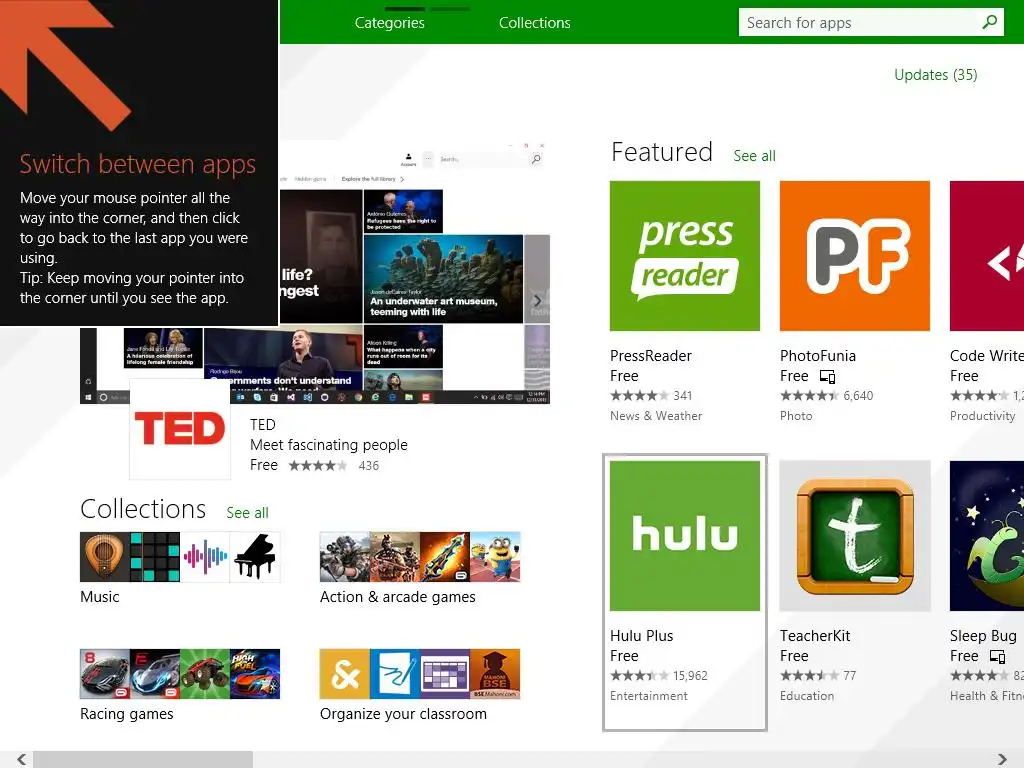1024x768 pixels.
Task: Open the drum pad app in Music collection
Action: pos(155,557)
